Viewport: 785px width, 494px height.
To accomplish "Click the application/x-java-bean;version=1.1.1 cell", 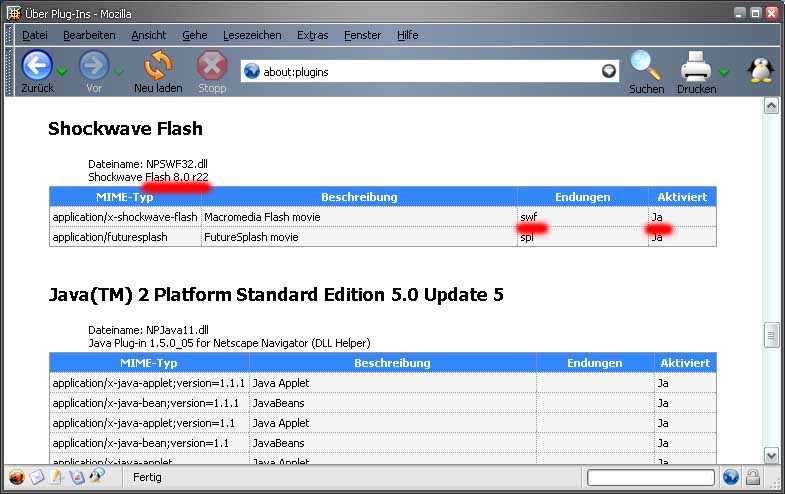I will 149,403.
